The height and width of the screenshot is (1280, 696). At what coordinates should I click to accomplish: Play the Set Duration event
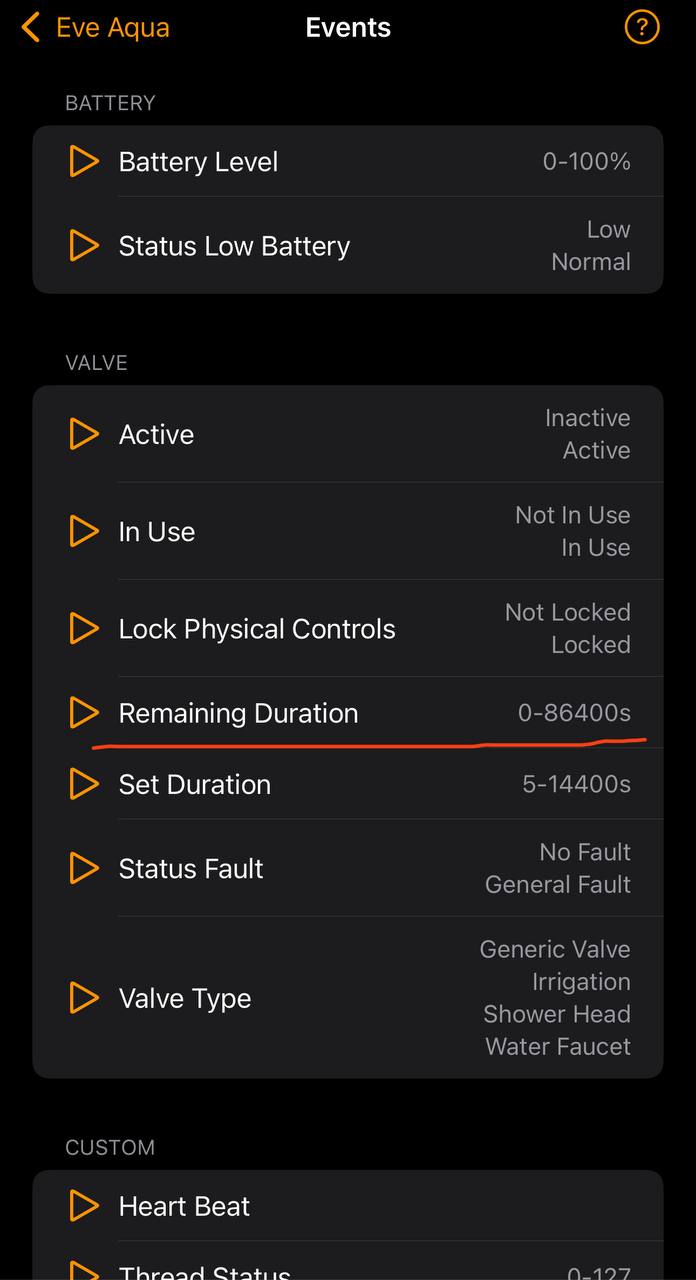84,784
